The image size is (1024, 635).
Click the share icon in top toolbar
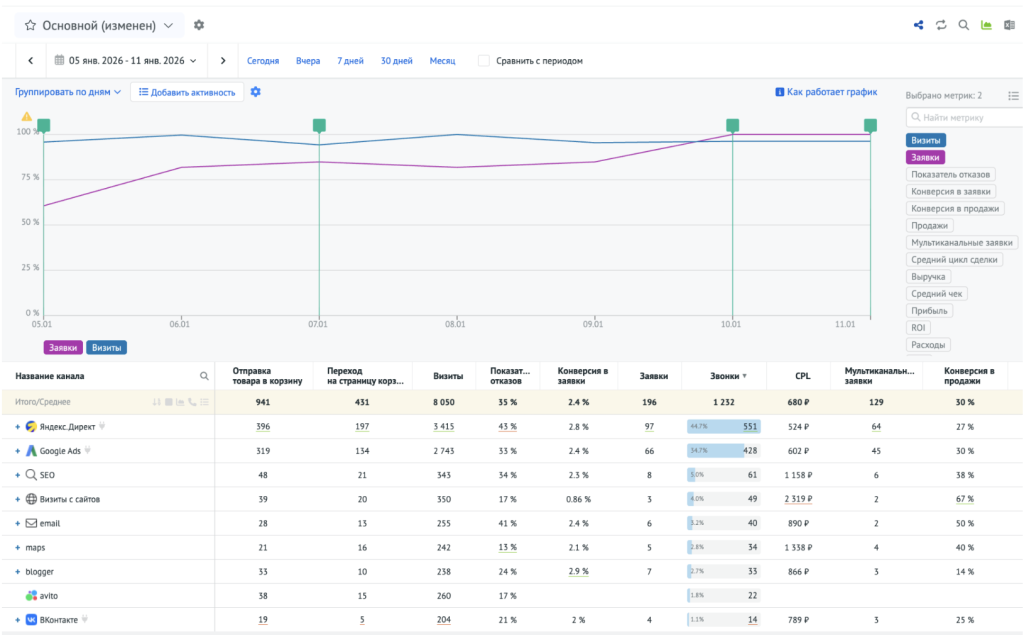click(x=918, y=25)
